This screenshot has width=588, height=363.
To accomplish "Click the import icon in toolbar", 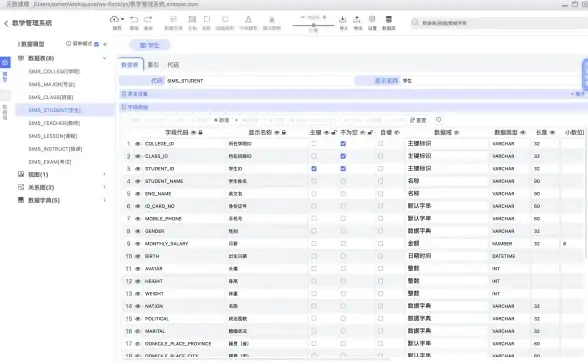I will click(343, 19).
